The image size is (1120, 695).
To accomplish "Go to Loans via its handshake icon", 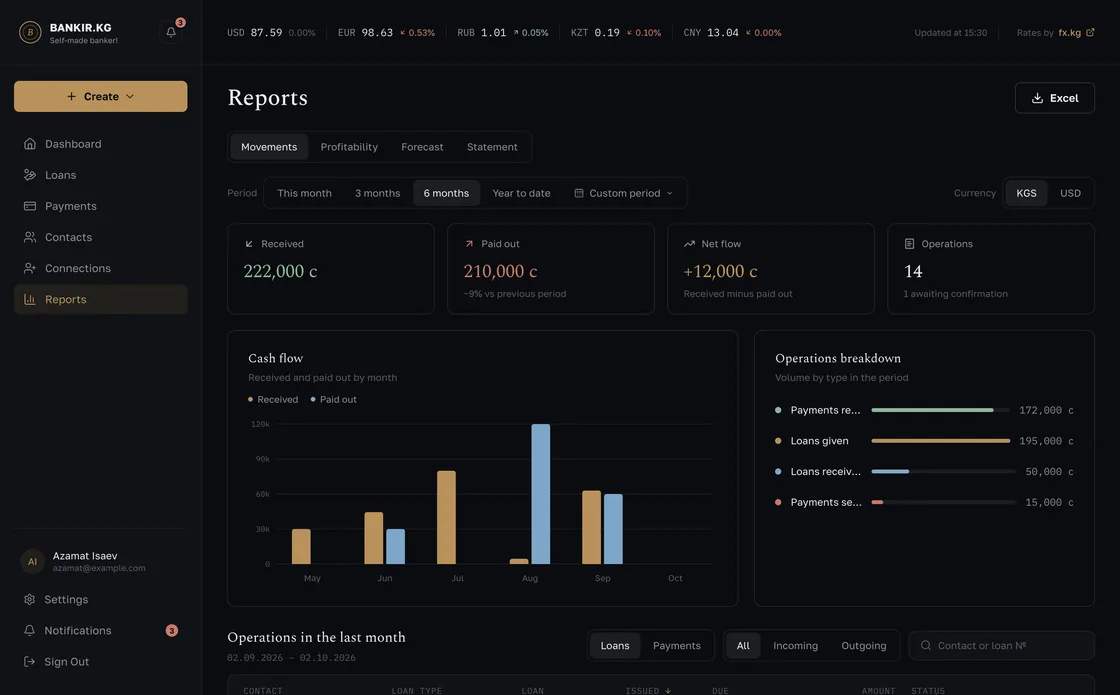I will (x=30, y=175).
